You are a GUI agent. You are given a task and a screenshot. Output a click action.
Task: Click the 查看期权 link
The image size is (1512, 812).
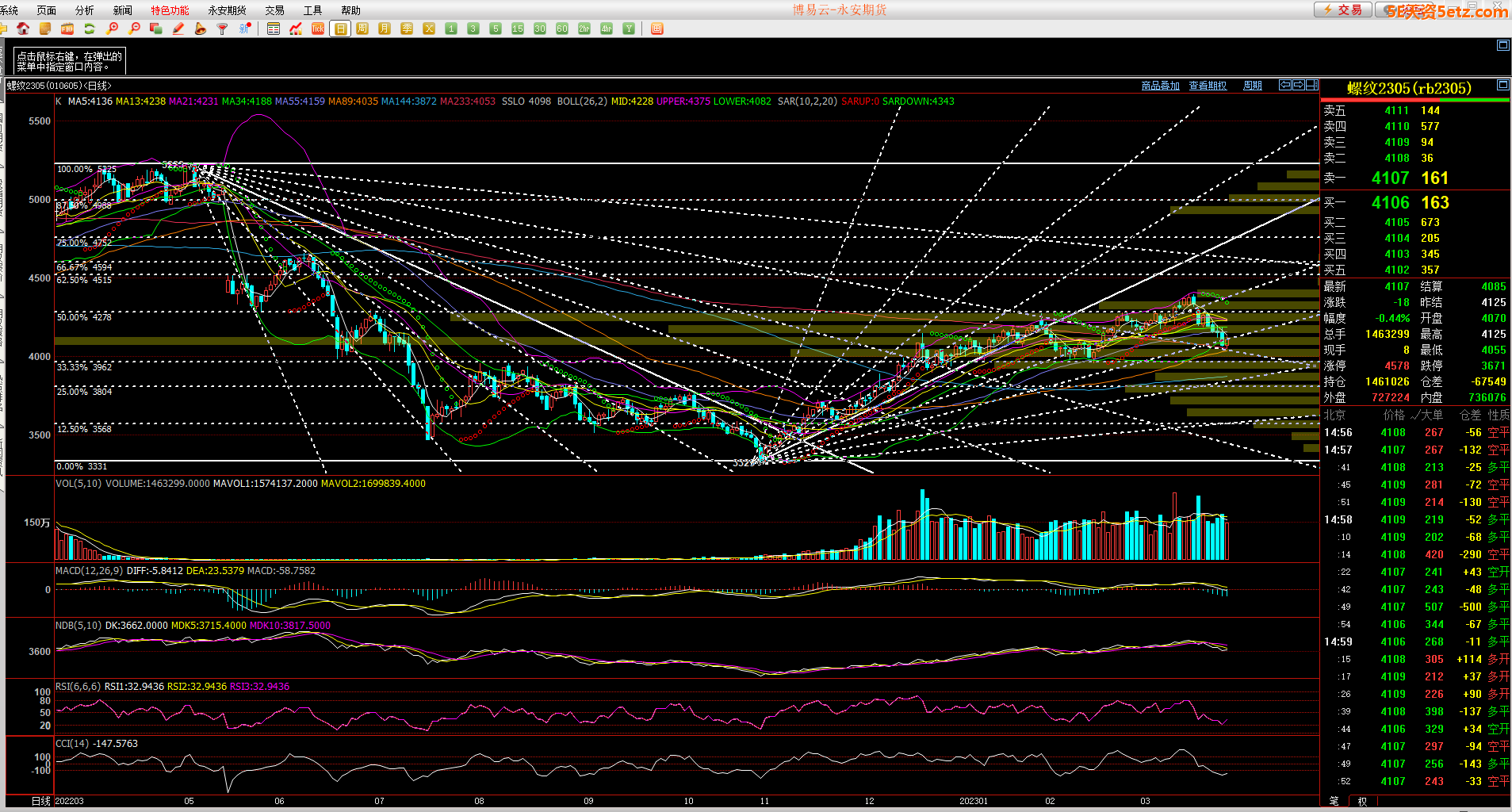[x=1208, y=86]
